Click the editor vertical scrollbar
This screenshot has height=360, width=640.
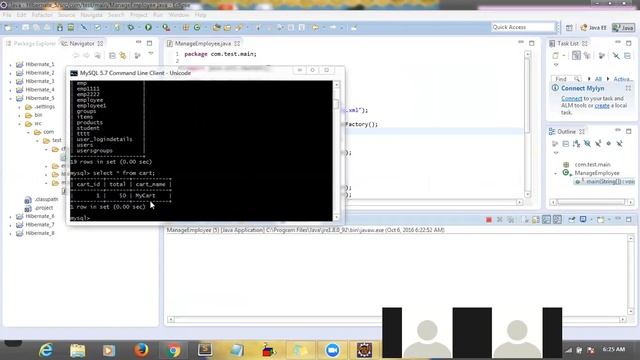tap(527, 124)
